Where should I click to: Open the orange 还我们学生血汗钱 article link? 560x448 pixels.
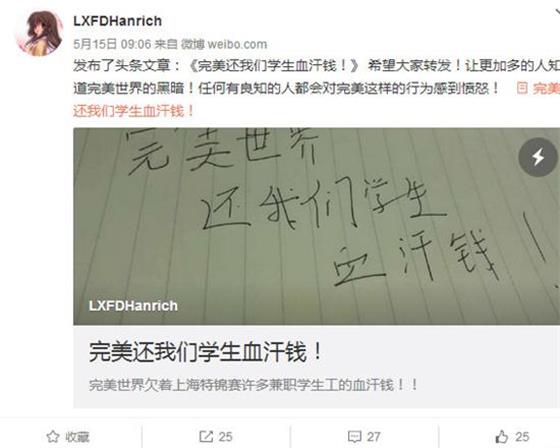134,111
